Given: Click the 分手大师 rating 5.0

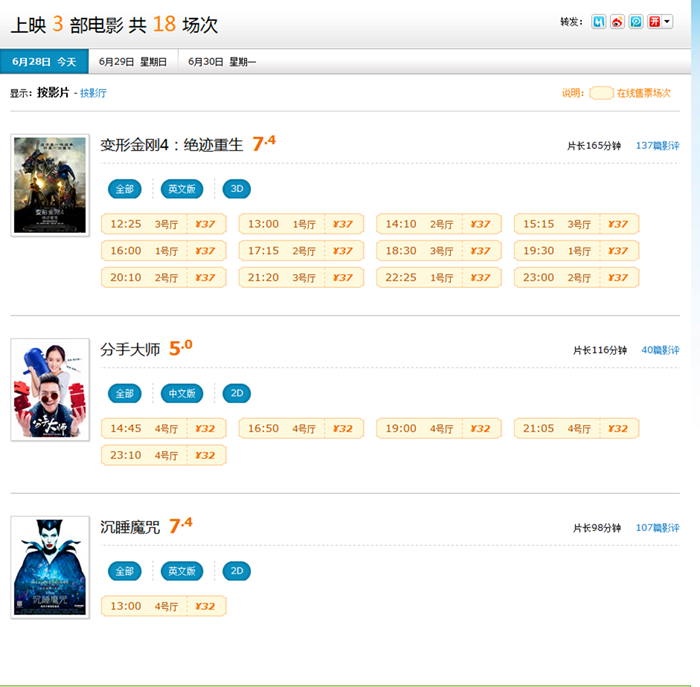Looking at the screenshot, I should tap(180, 348).
